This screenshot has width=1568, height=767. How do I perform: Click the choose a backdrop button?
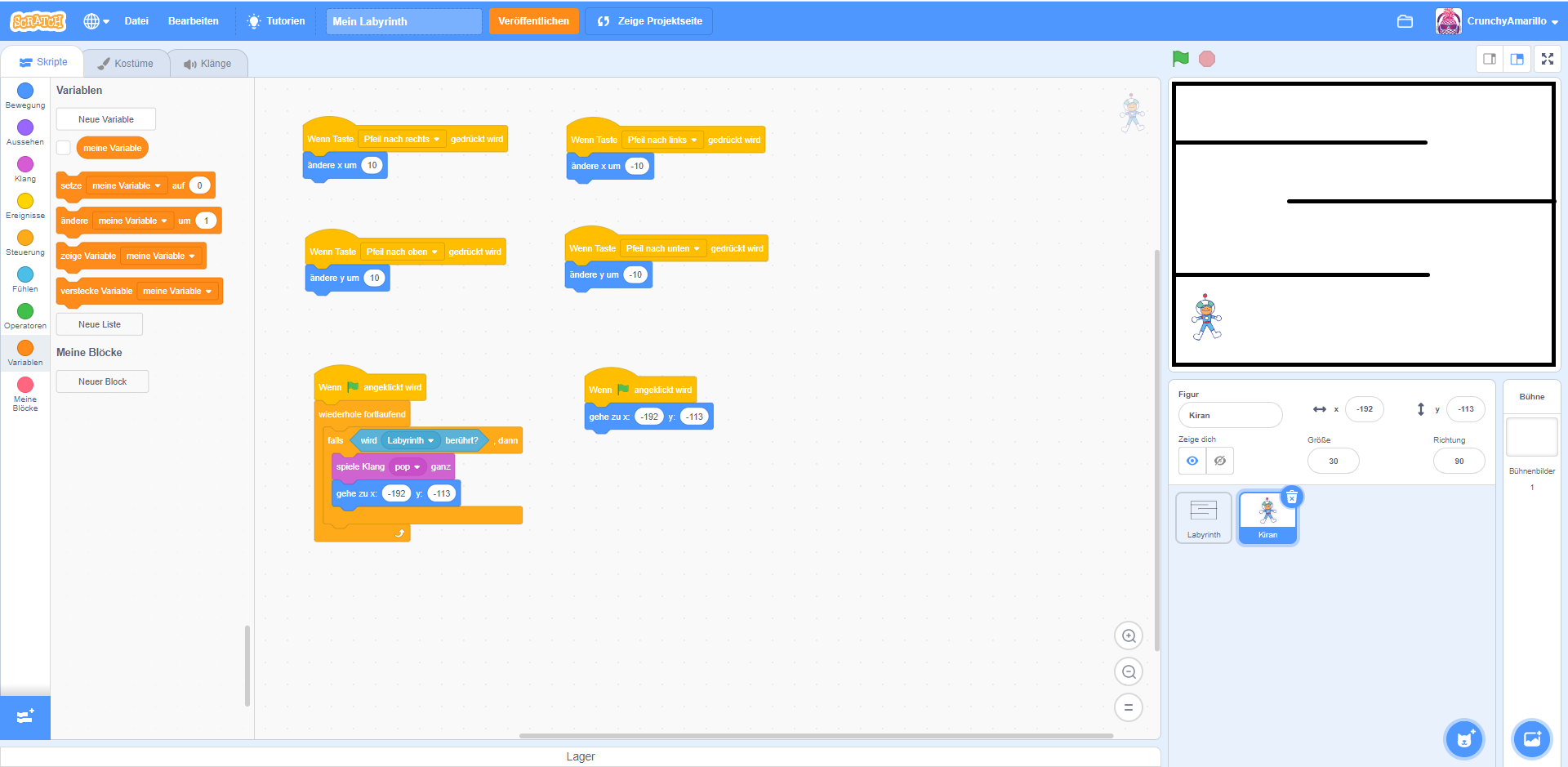[1531, 739]
